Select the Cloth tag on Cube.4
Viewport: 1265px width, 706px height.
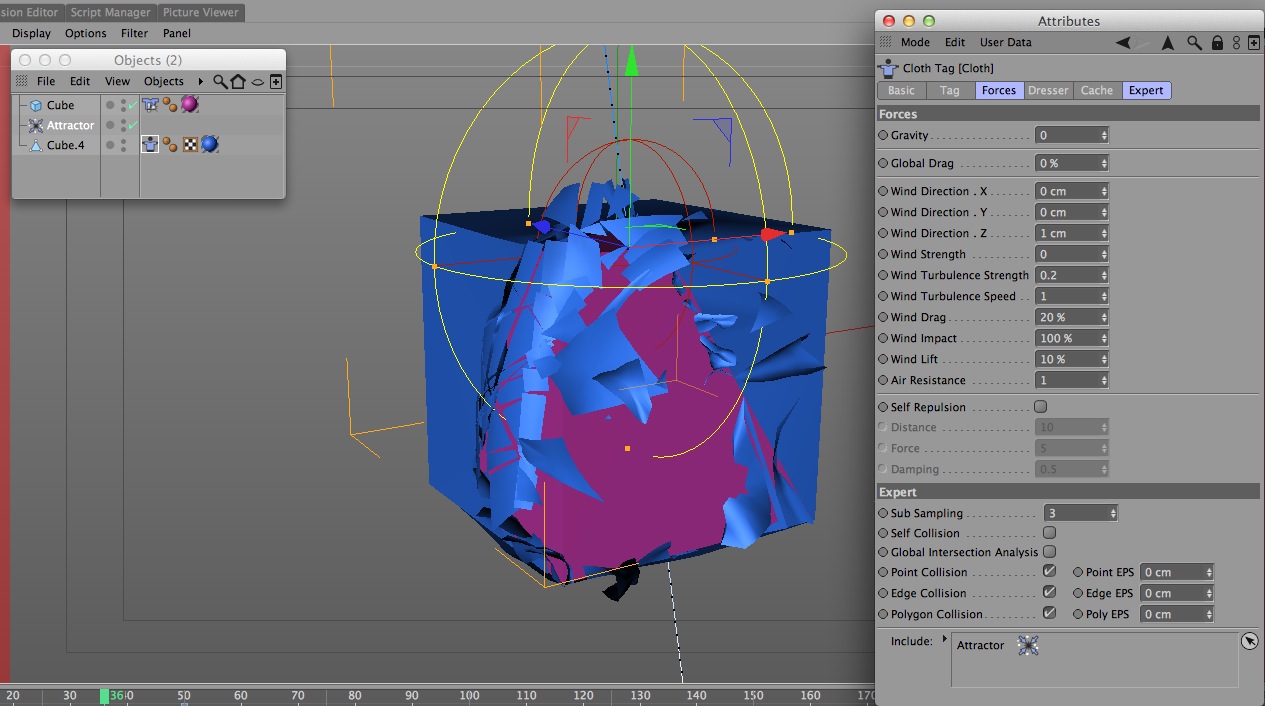point(150,144)
